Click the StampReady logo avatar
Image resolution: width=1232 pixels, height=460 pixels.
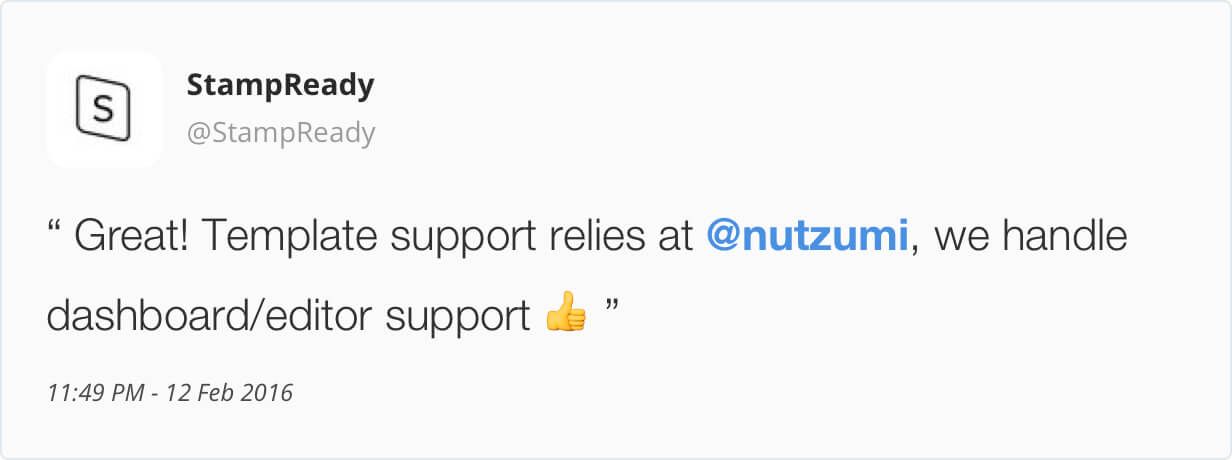coord(104,109)
